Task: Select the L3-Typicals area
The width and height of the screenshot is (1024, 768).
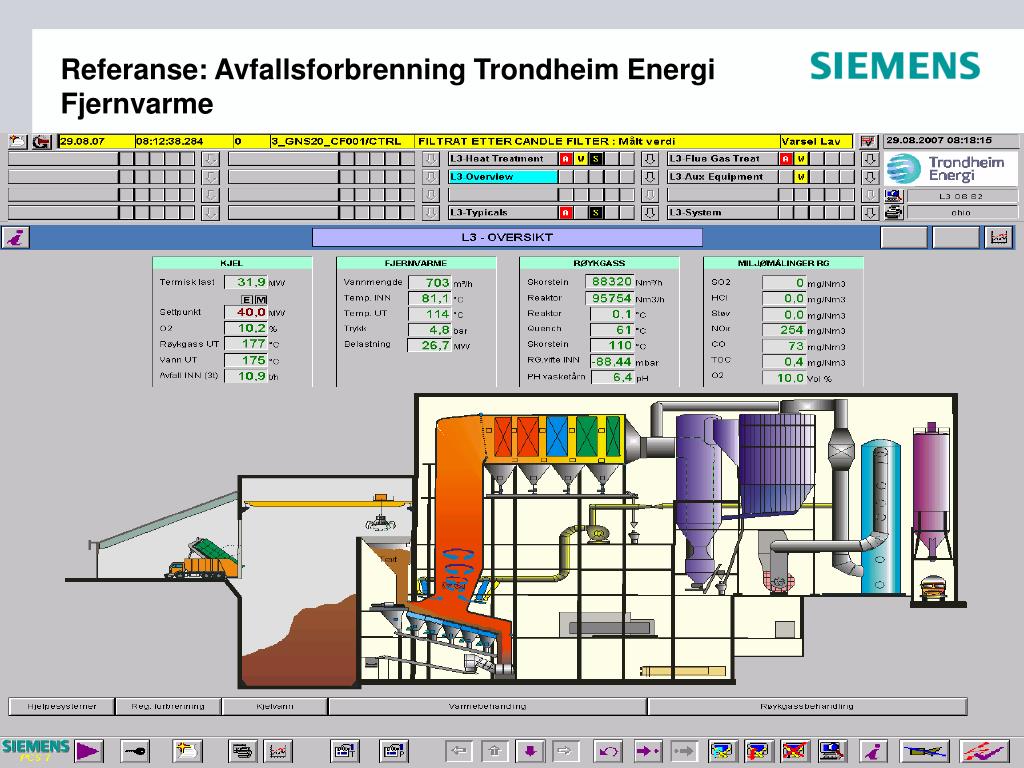Action: (502, 212)
